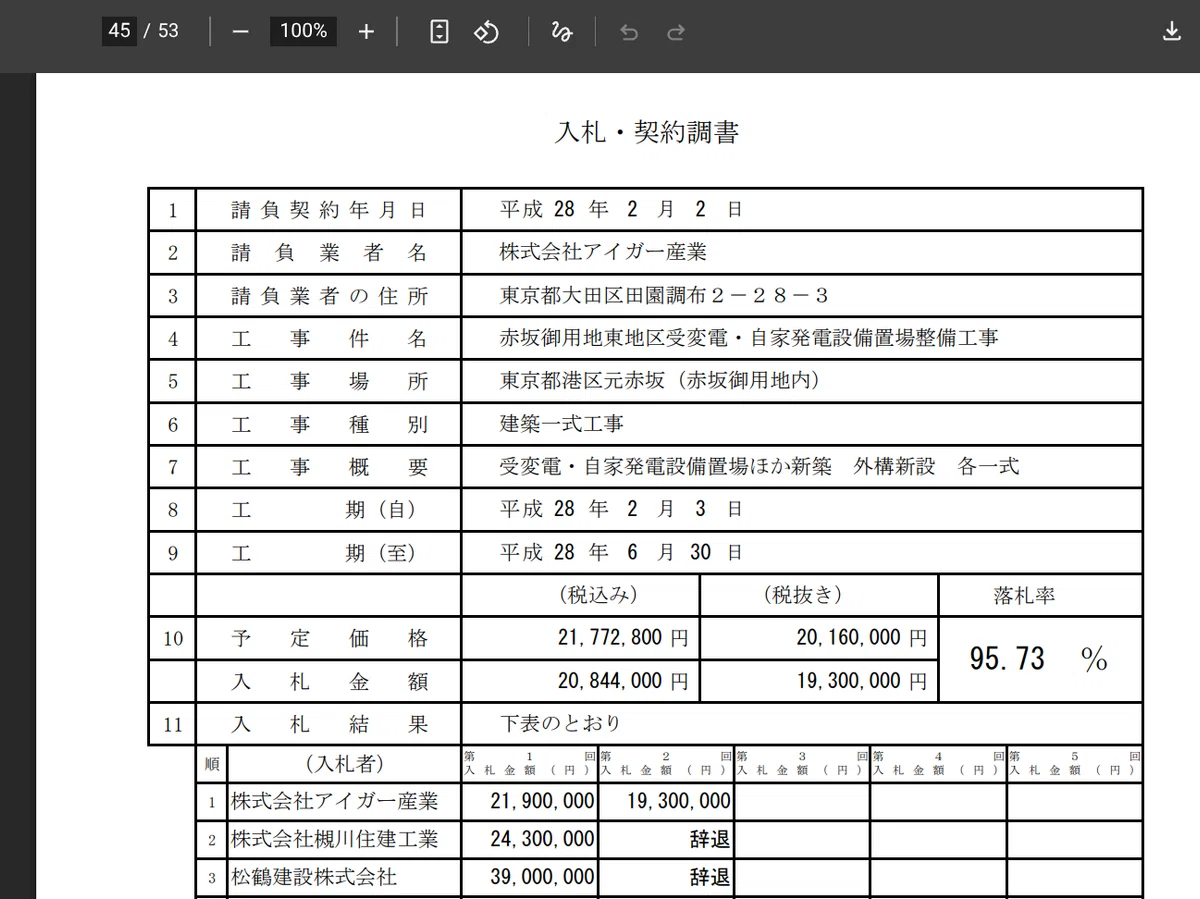The image size is (1200, 899).
Task: Toggle fit to page icon
Action: pyautogui.click(x=439, y=31)
